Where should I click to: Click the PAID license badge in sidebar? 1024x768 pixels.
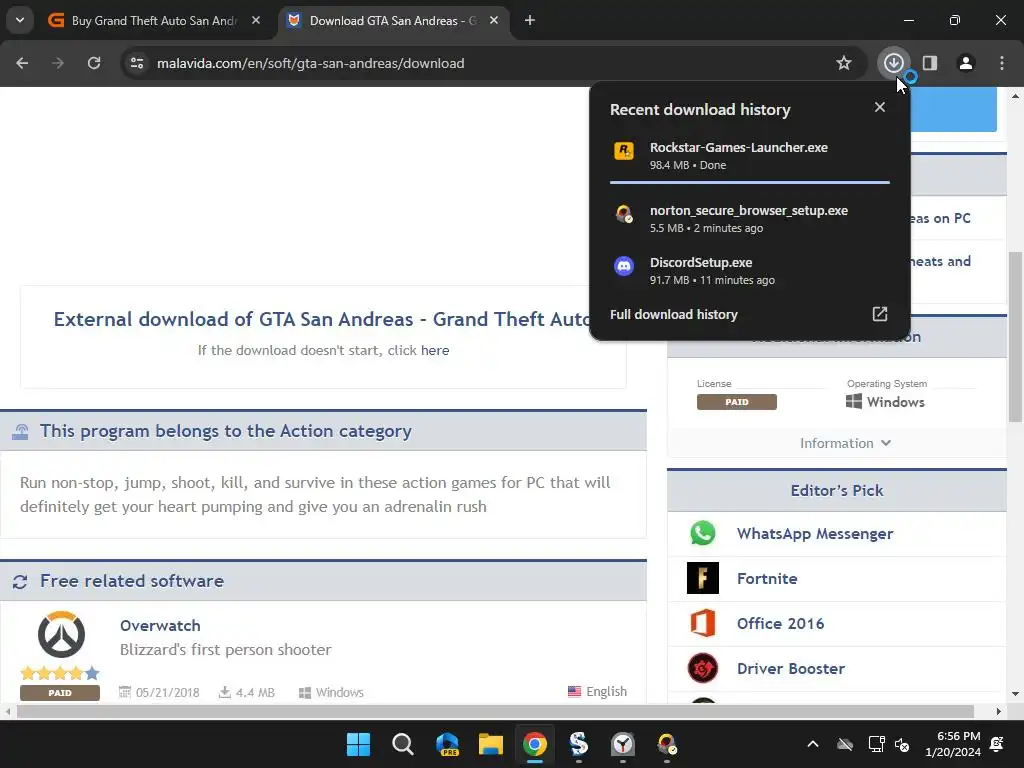tap(737, 402)
